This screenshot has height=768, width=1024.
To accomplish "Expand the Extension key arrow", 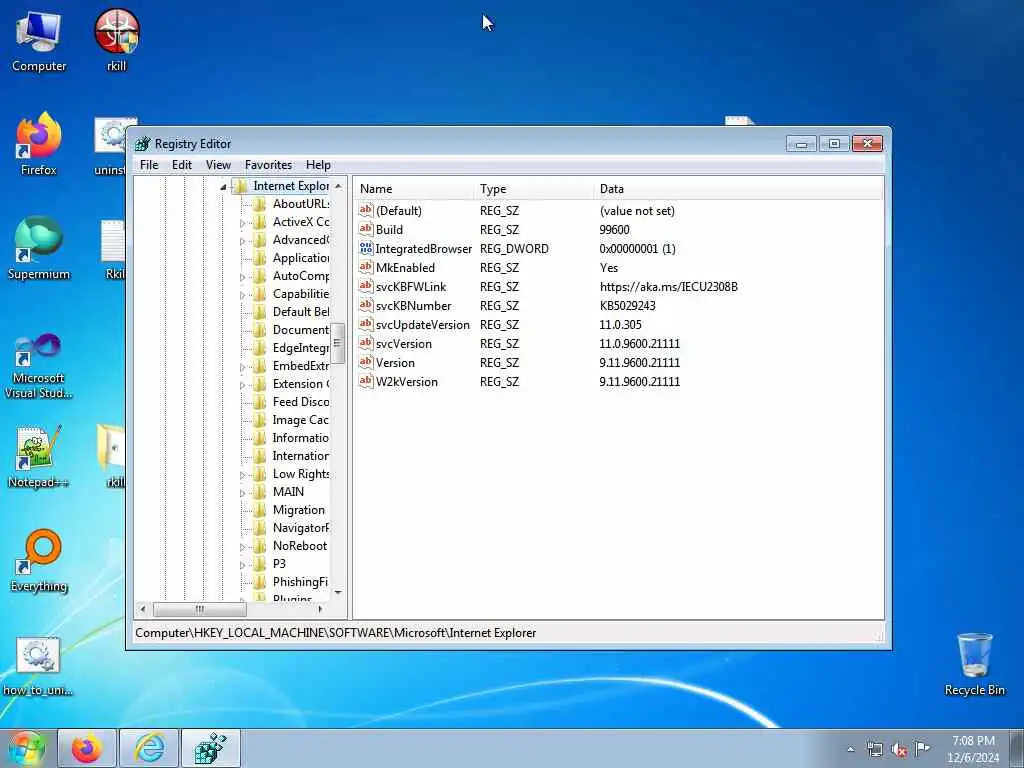I will coord(242,385).
